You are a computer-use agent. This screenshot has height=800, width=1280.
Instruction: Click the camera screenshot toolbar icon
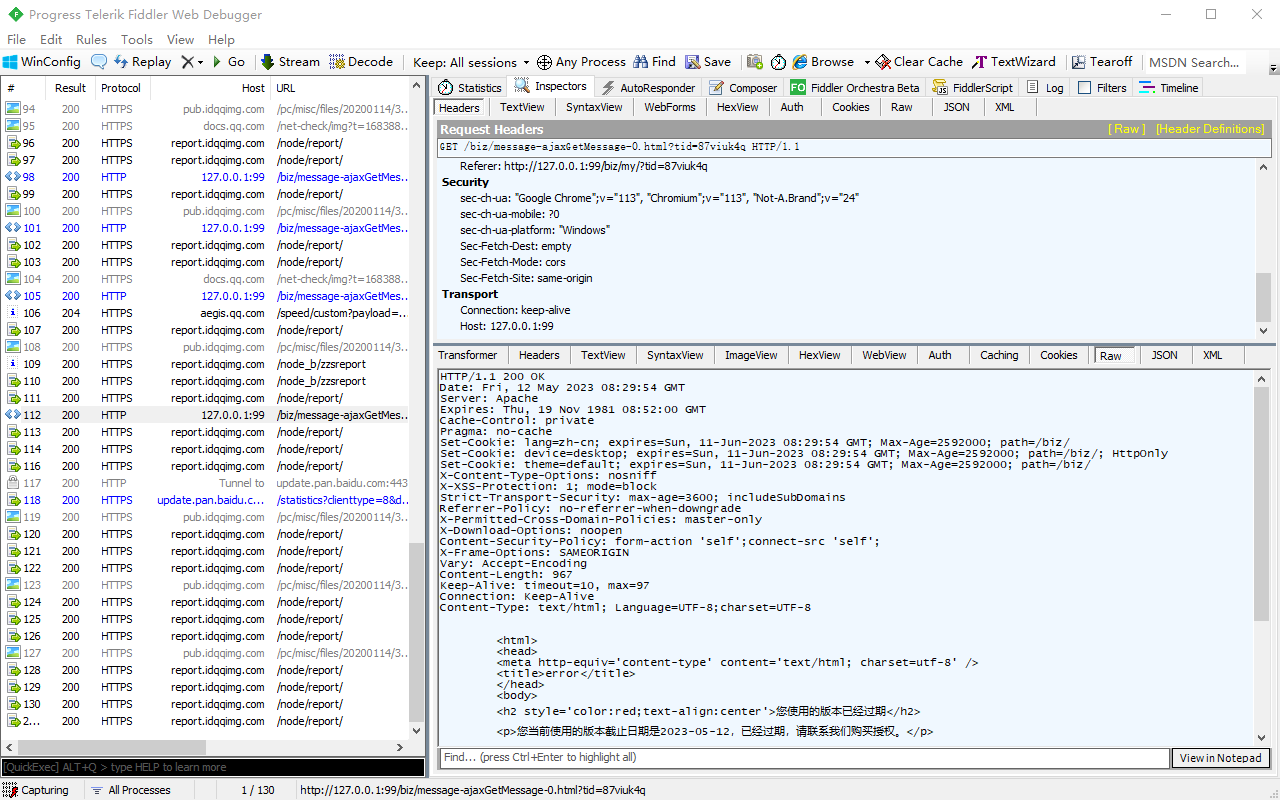(x=755, y=62)
